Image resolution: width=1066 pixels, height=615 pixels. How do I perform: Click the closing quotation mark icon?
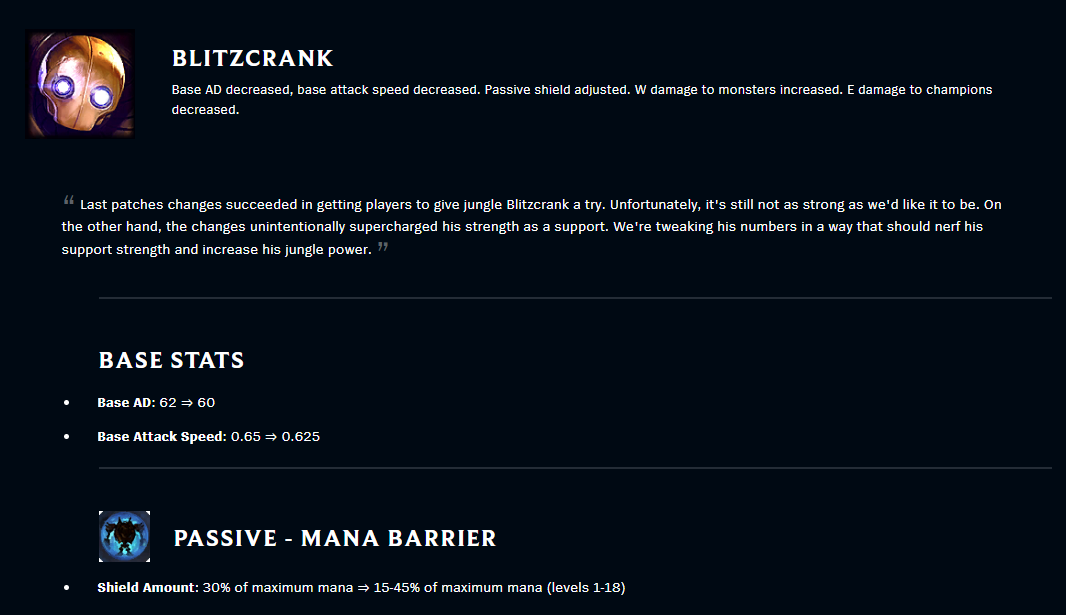[383, 246]
